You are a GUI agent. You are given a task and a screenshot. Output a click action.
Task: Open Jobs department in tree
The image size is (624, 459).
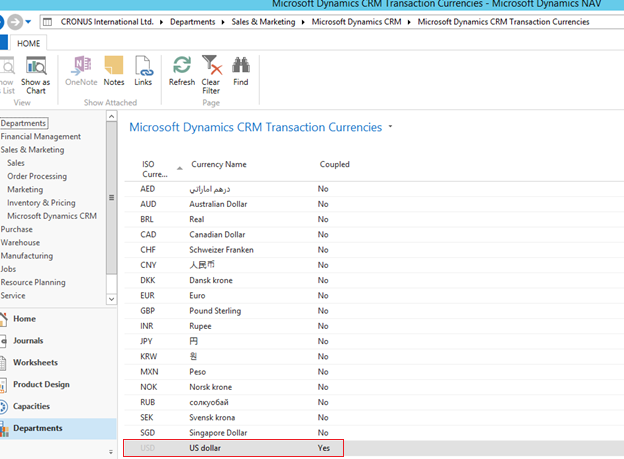click(x=8, y=269)
